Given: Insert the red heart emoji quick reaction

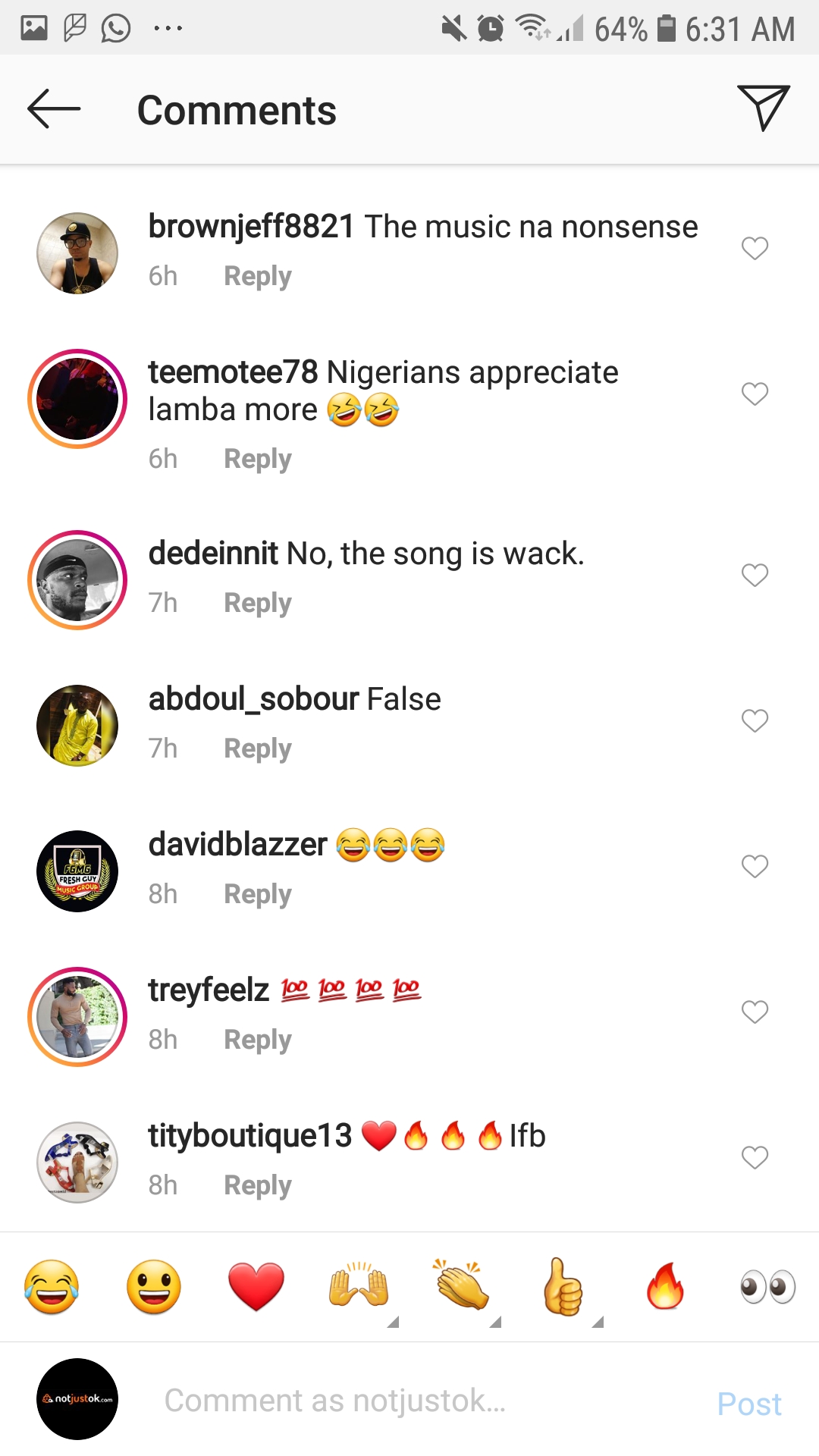Looking at the screenshot, I should 256,1287.
